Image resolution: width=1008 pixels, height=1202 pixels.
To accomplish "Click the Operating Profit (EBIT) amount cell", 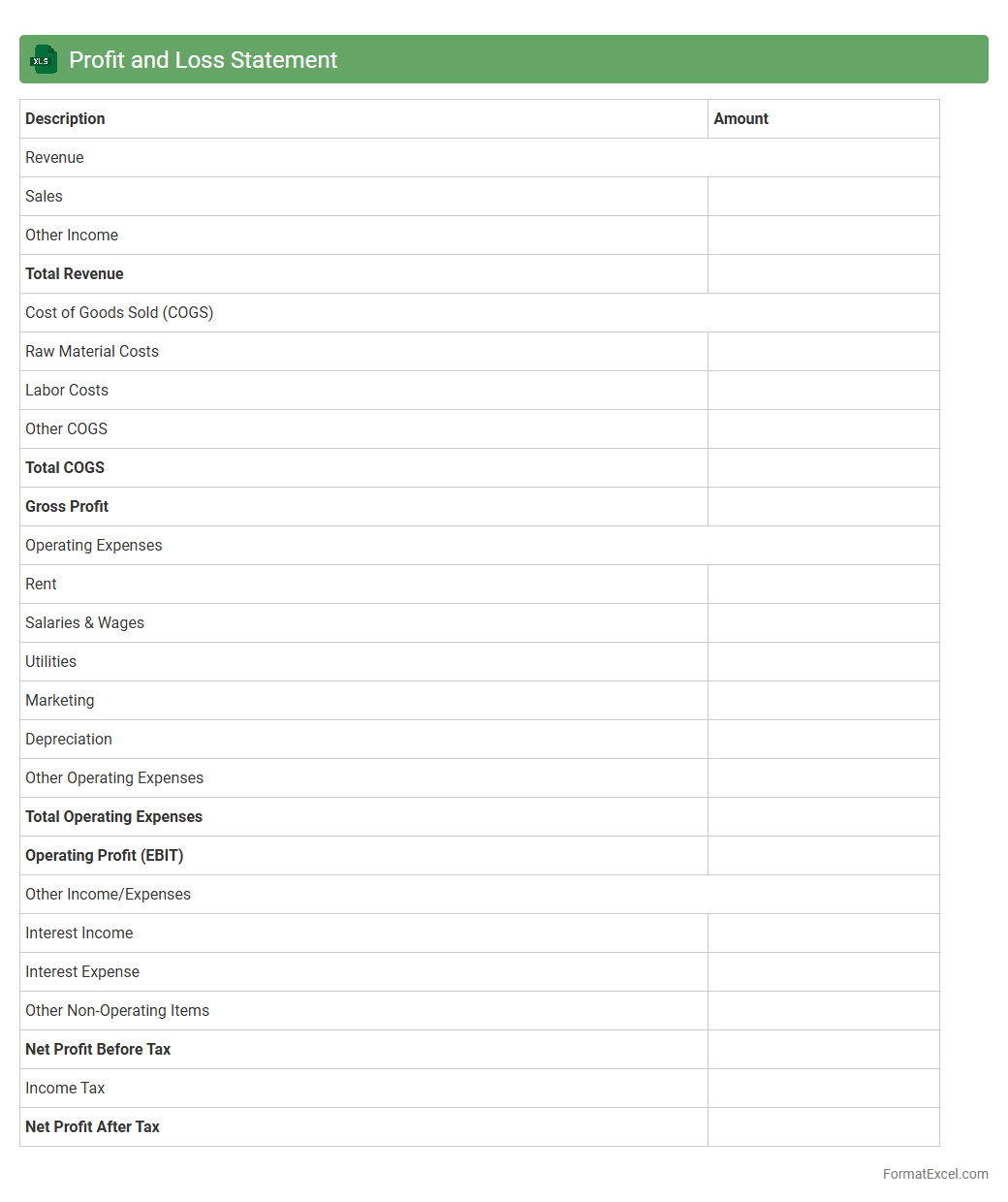I will [x=823, y=855].
